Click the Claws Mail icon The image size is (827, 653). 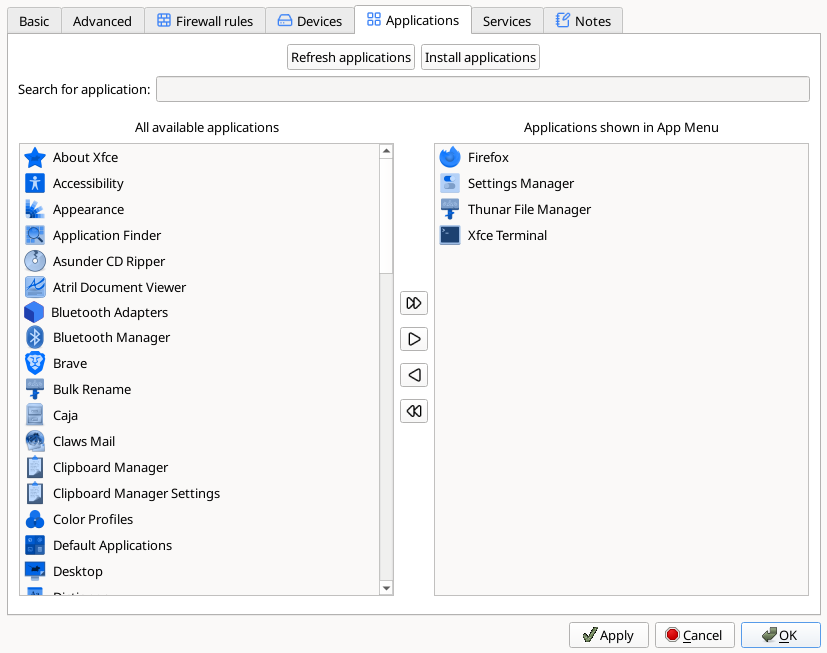pyautogui.click(x=35, y=441)
